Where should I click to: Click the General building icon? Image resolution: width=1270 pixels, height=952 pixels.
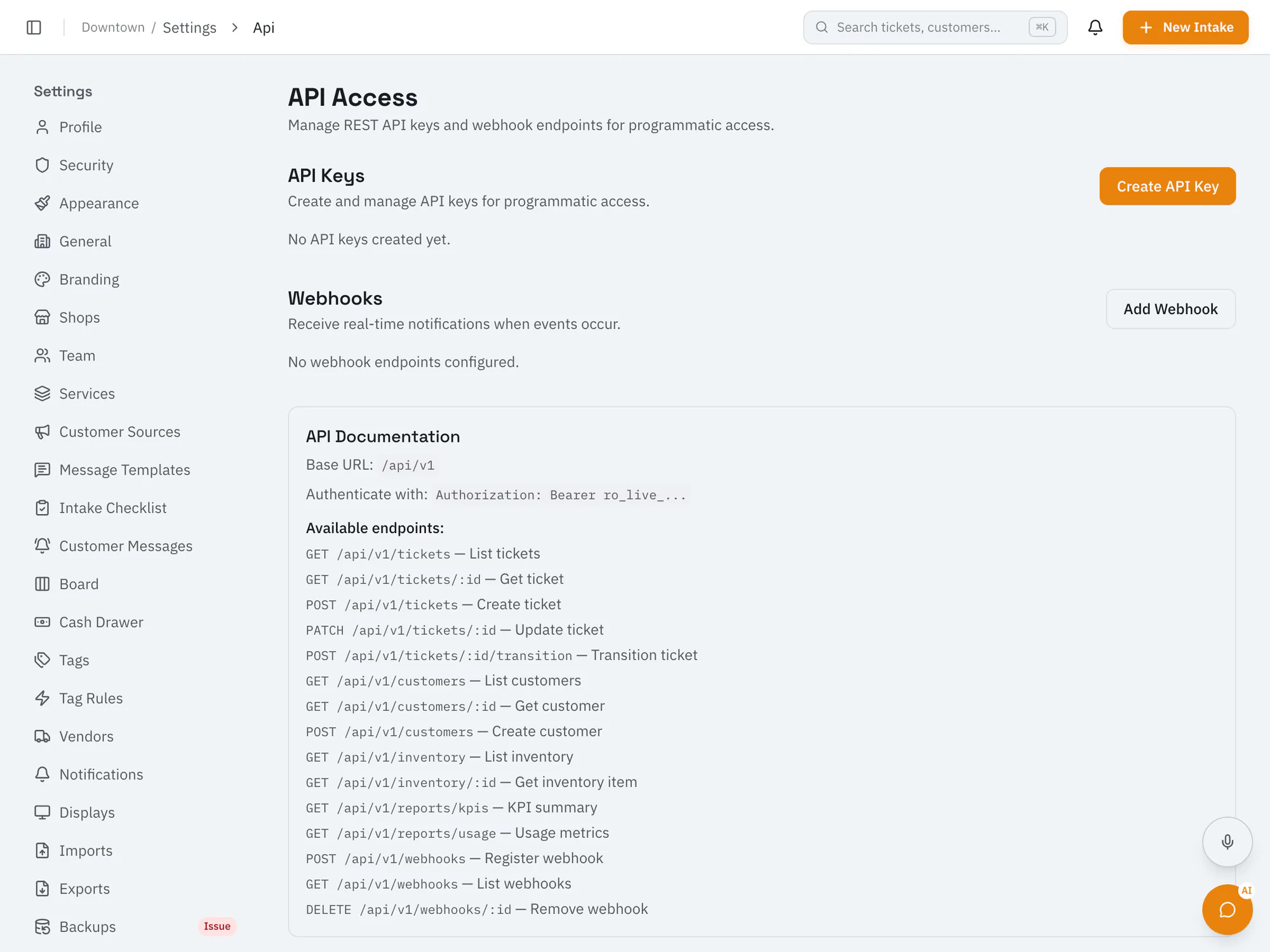pyautogui.click(x=43, y=241)
